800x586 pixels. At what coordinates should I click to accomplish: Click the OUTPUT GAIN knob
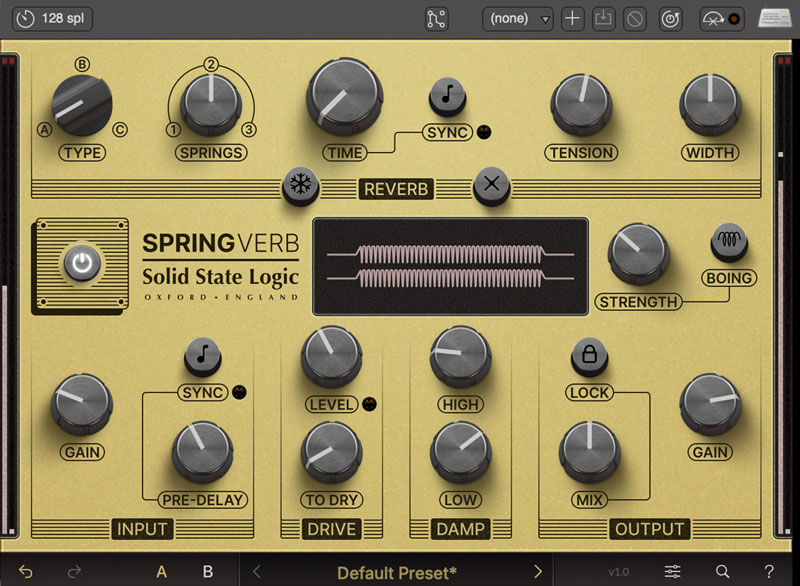click(x=710, y=404)
